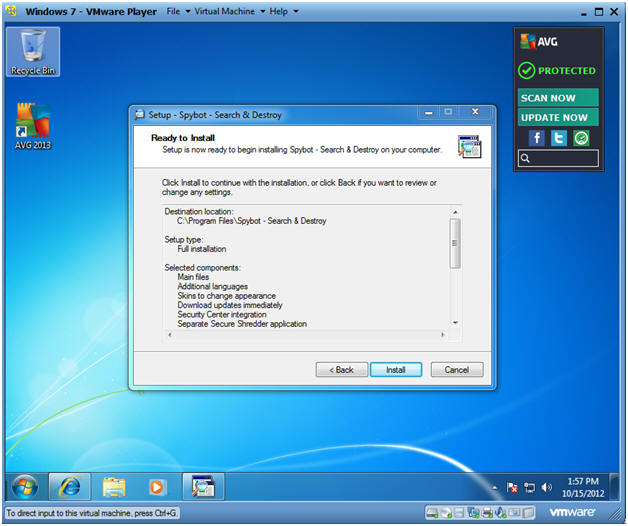Open the Help menu in VMware Player
Image resolution: width=628 pixels, height=526 pixels.
[278, 11]
